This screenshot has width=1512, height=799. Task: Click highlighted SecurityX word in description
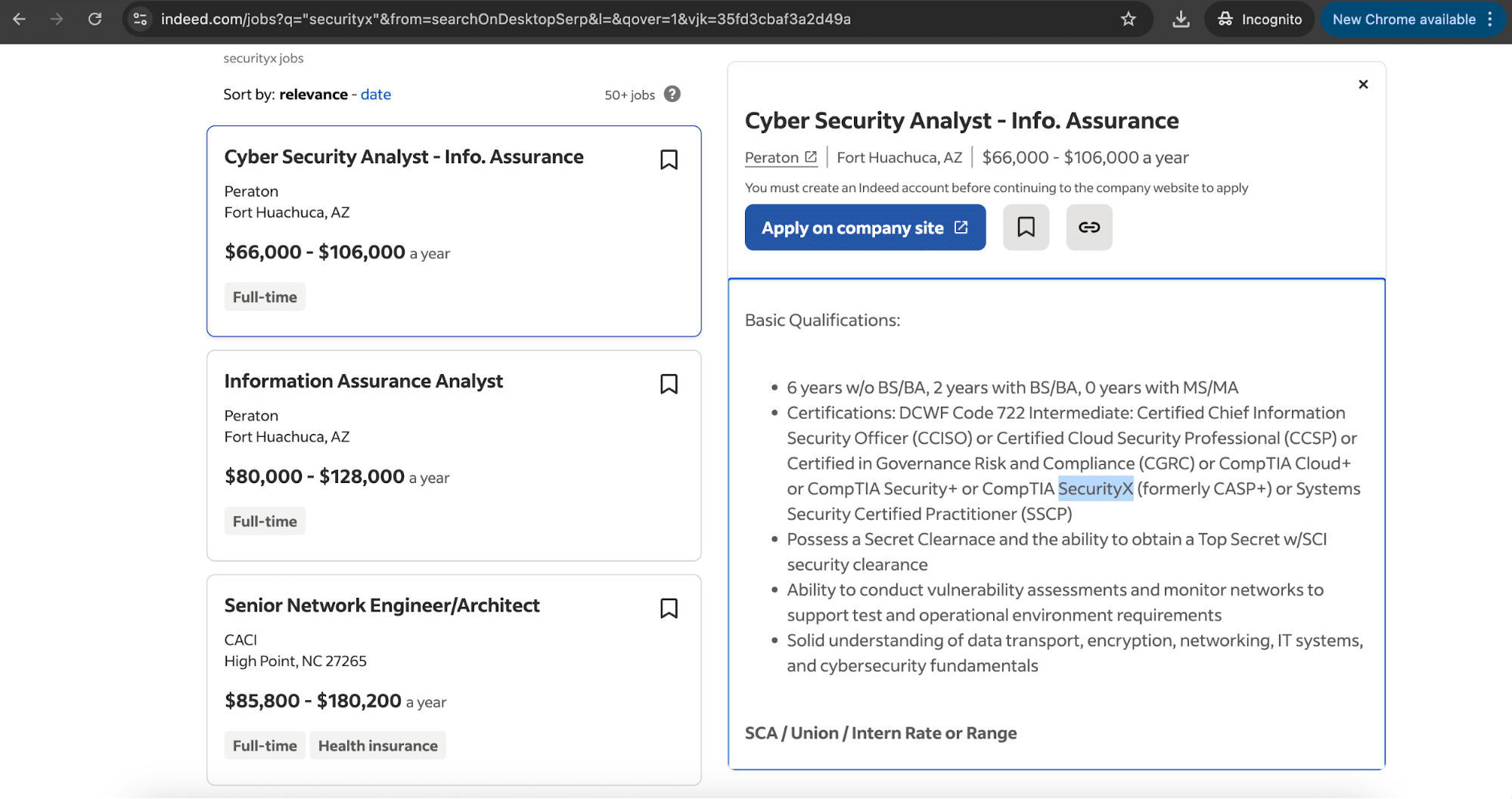pyautogui.click(x=1095, y=489)
